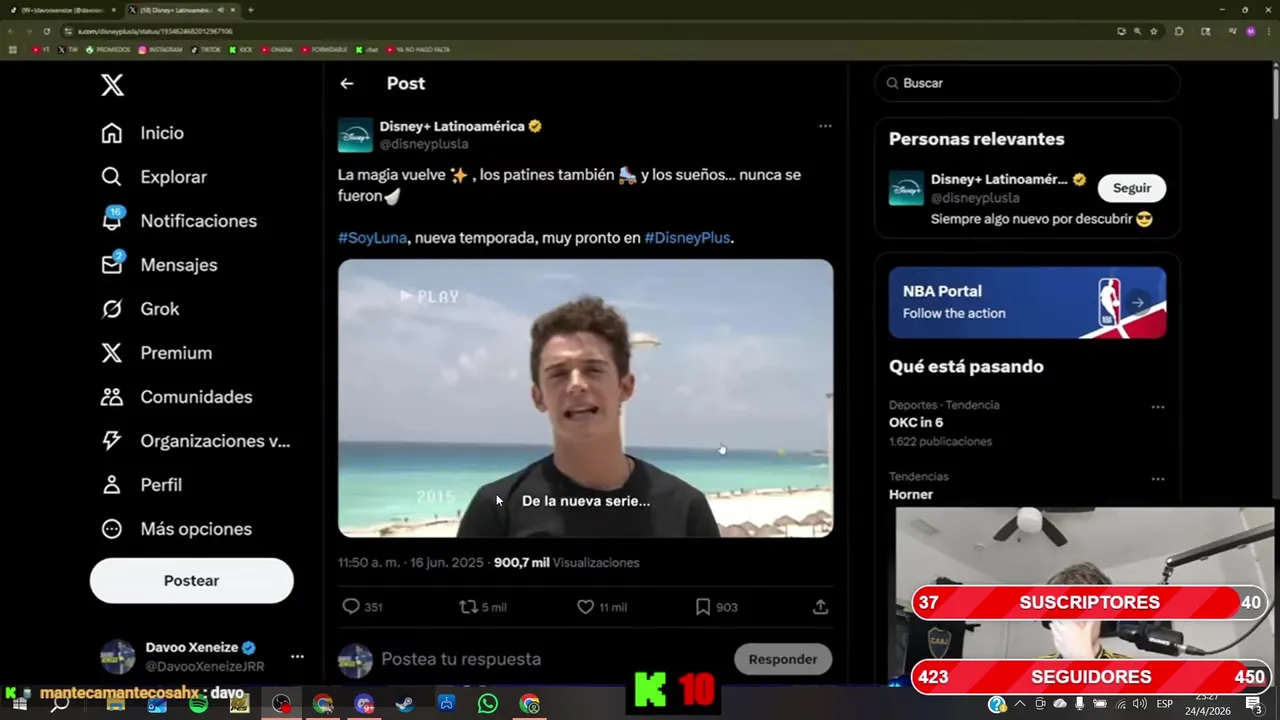Viewport: 1280px width, 720px height.
Task: Open WhatsApp from the taskbar
Action: tap(487, 704)
